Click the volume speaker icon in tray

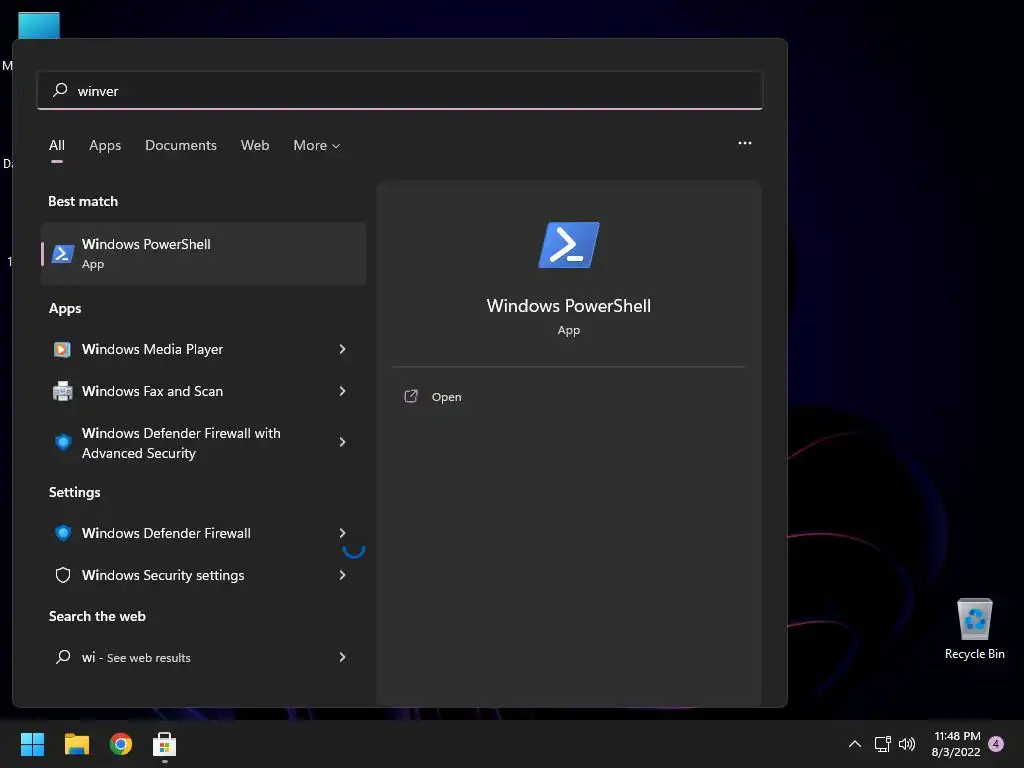click(907, 744)
